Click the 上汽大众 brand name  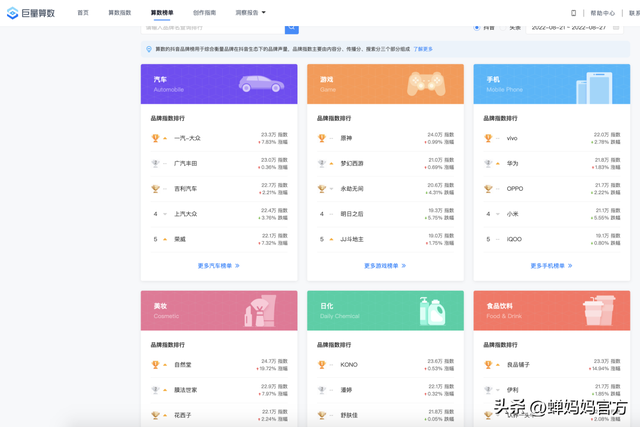point(186,214)
